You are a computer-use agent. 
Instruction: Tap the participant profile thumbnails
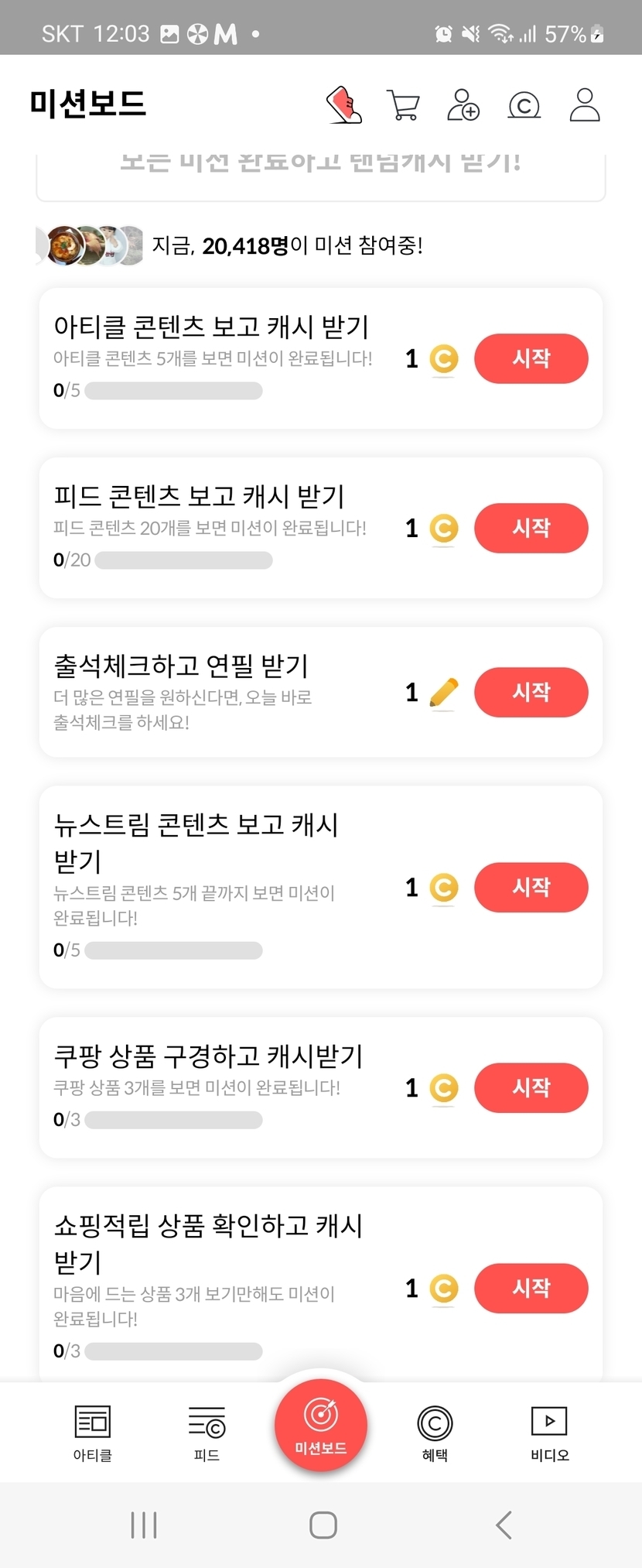(x=91, y=245)
